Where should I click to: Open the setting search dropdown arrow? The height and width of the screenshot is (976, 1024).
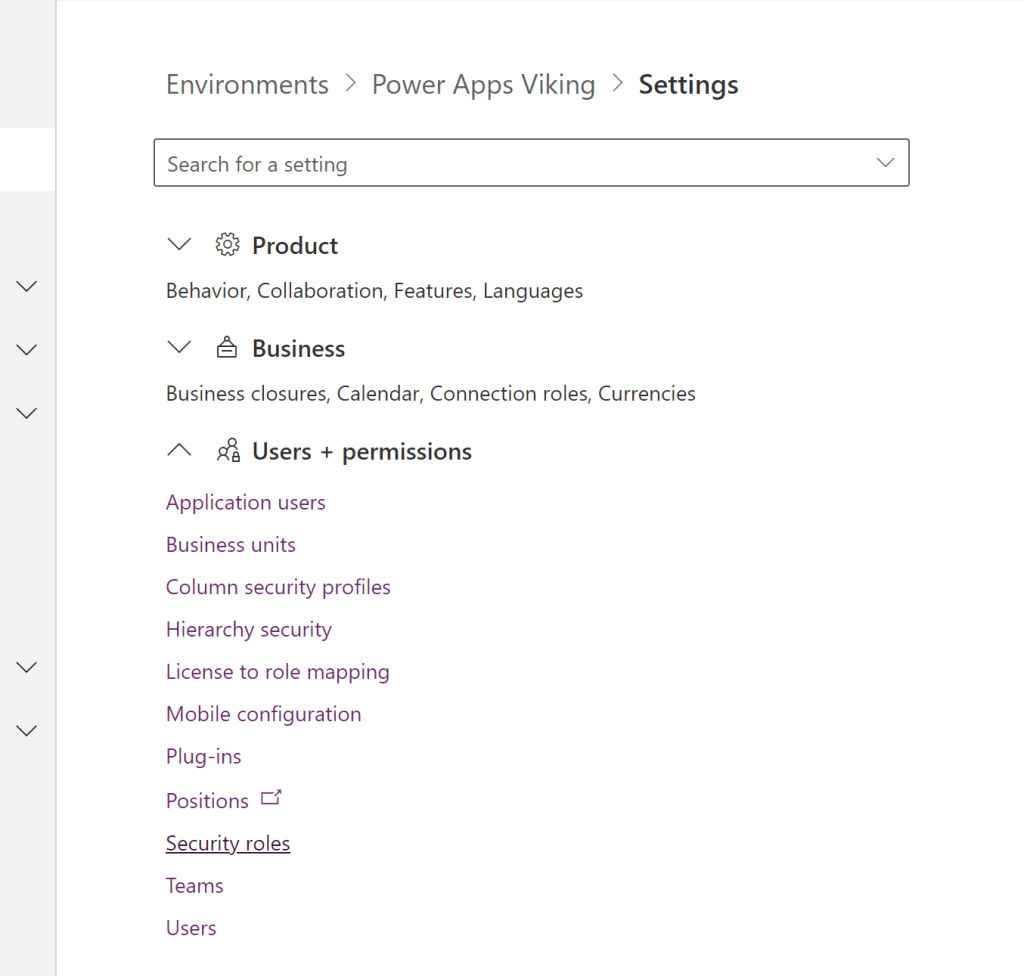click(x=885, y=163)
